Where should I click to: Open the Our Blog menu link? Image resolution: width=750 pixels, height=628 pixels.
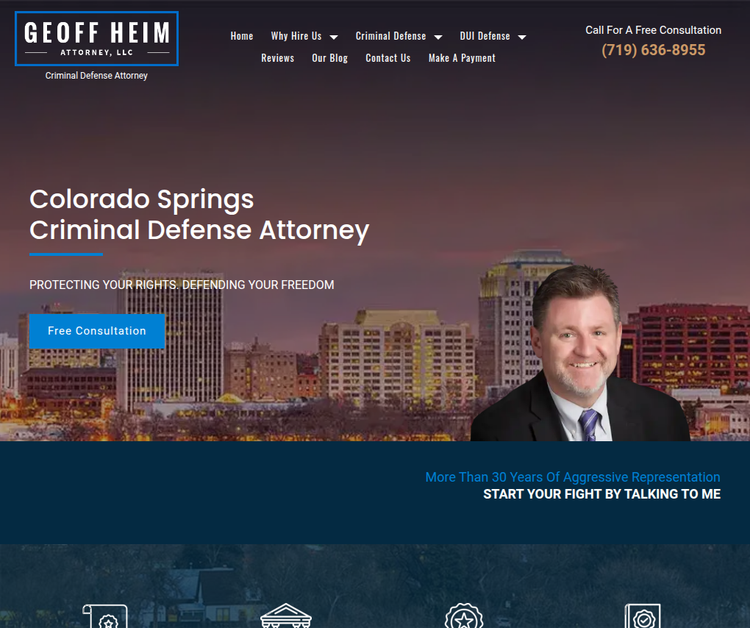pyautogui.click(x=330, y=58)
